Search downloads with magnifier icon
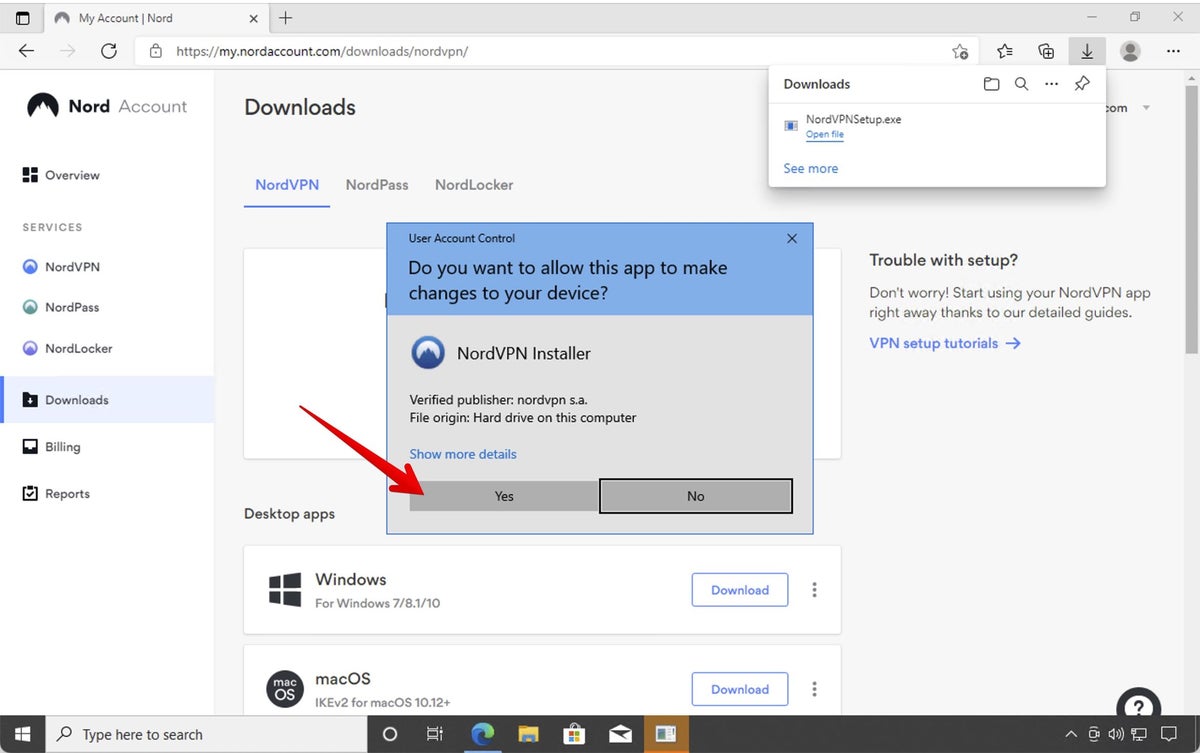 click(x=1021, y=84)
